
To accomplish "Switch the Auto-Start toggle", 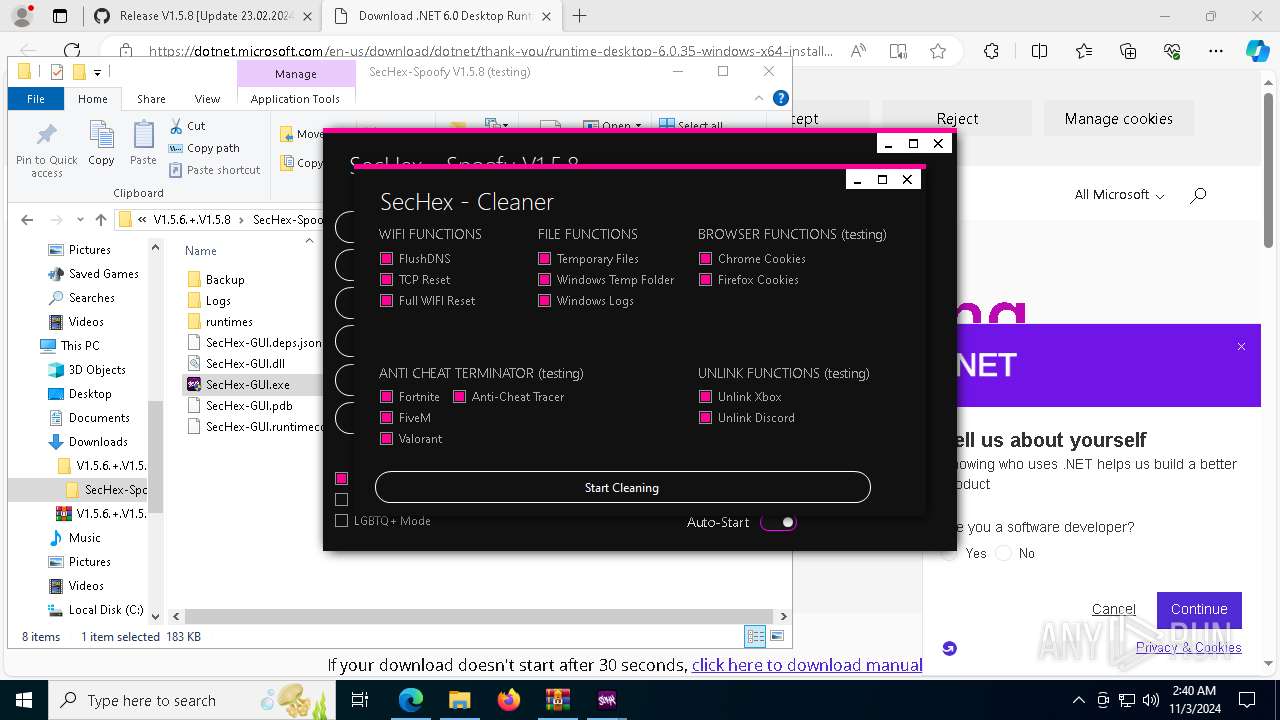I will click(x=779, y=522).
